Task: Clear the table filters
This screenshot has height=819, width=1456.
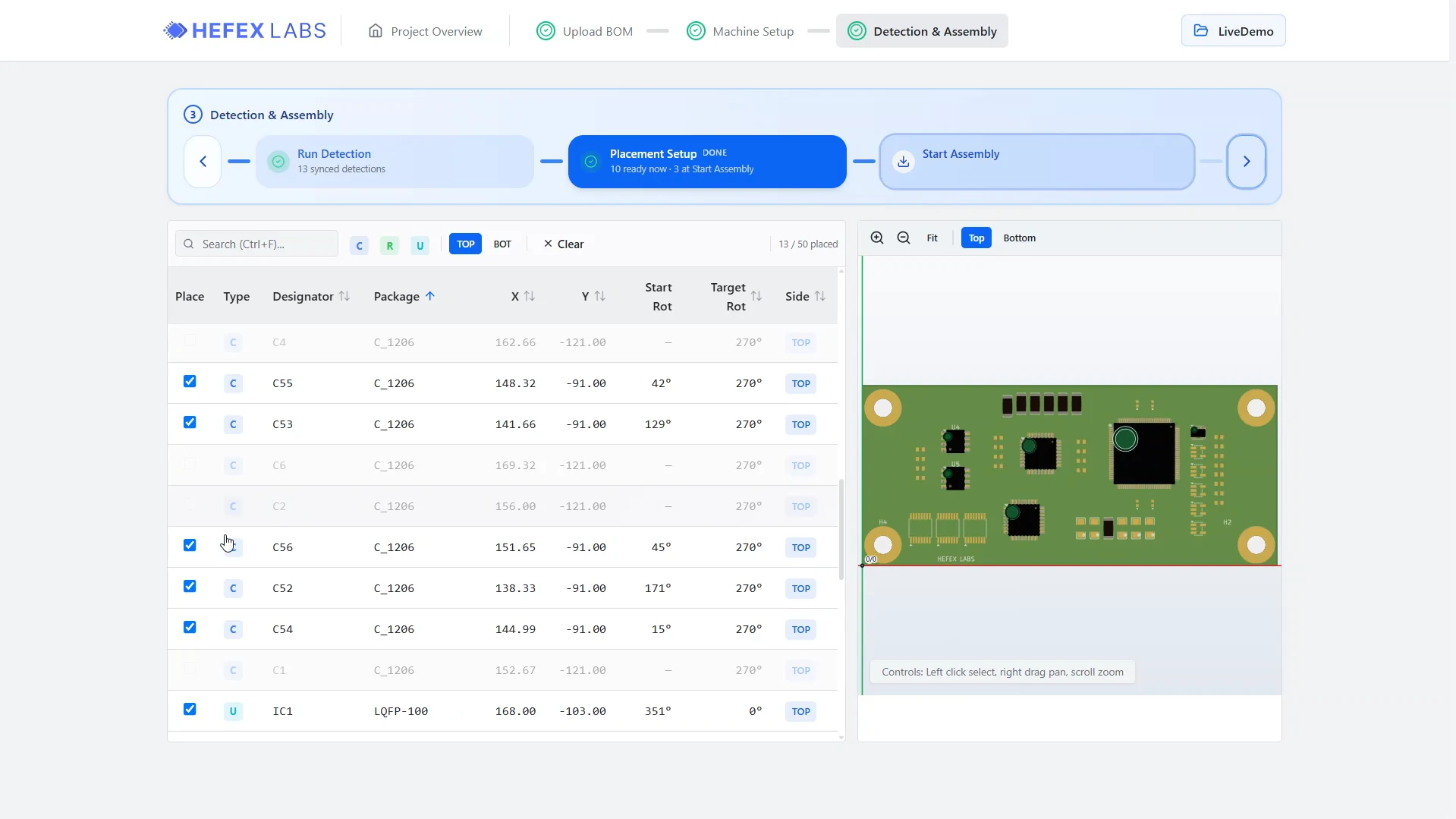Action: tap(564, 244)
